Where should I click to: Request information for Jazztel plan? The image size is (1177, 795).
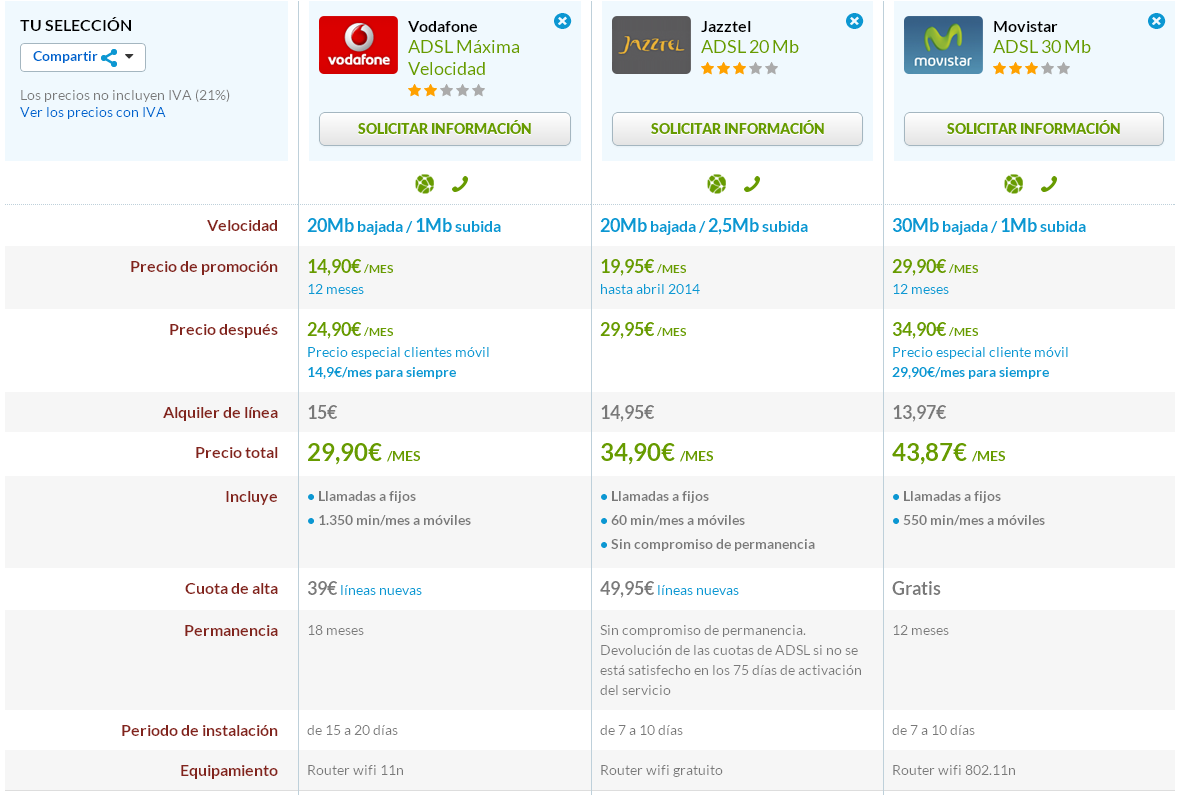click(737, 129)
